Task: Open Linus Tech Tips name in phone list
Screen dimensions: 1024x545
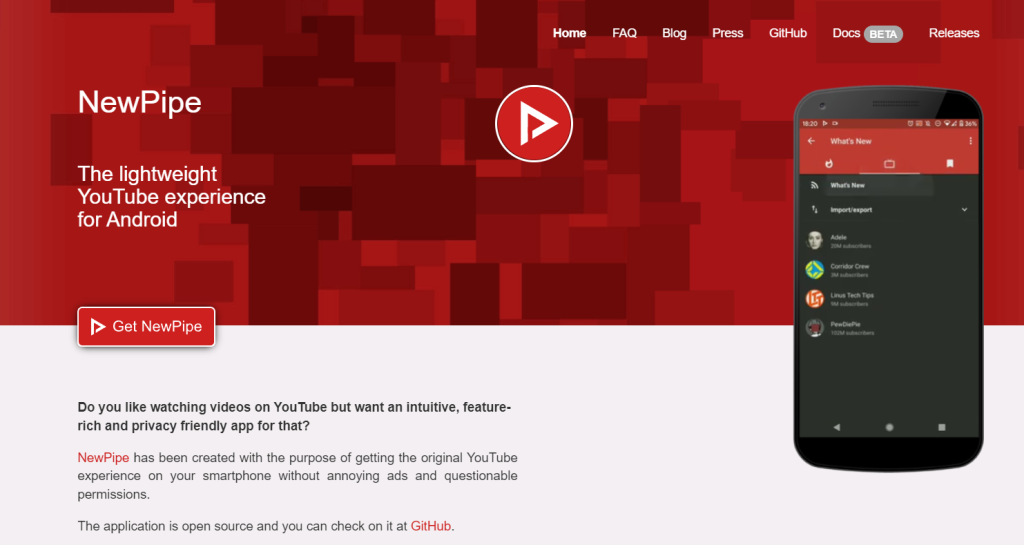Action: tap(852, 295)
